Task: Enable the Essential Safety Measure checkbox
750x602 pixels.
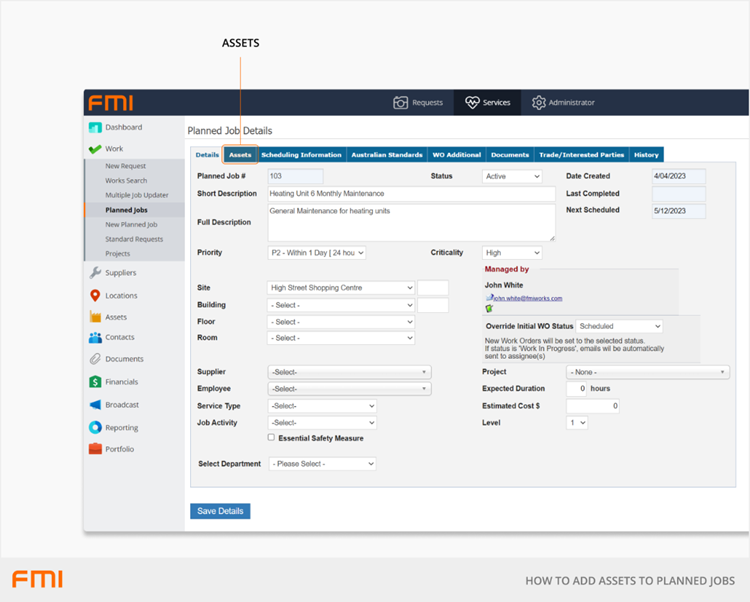Action: tap(271, 438)
